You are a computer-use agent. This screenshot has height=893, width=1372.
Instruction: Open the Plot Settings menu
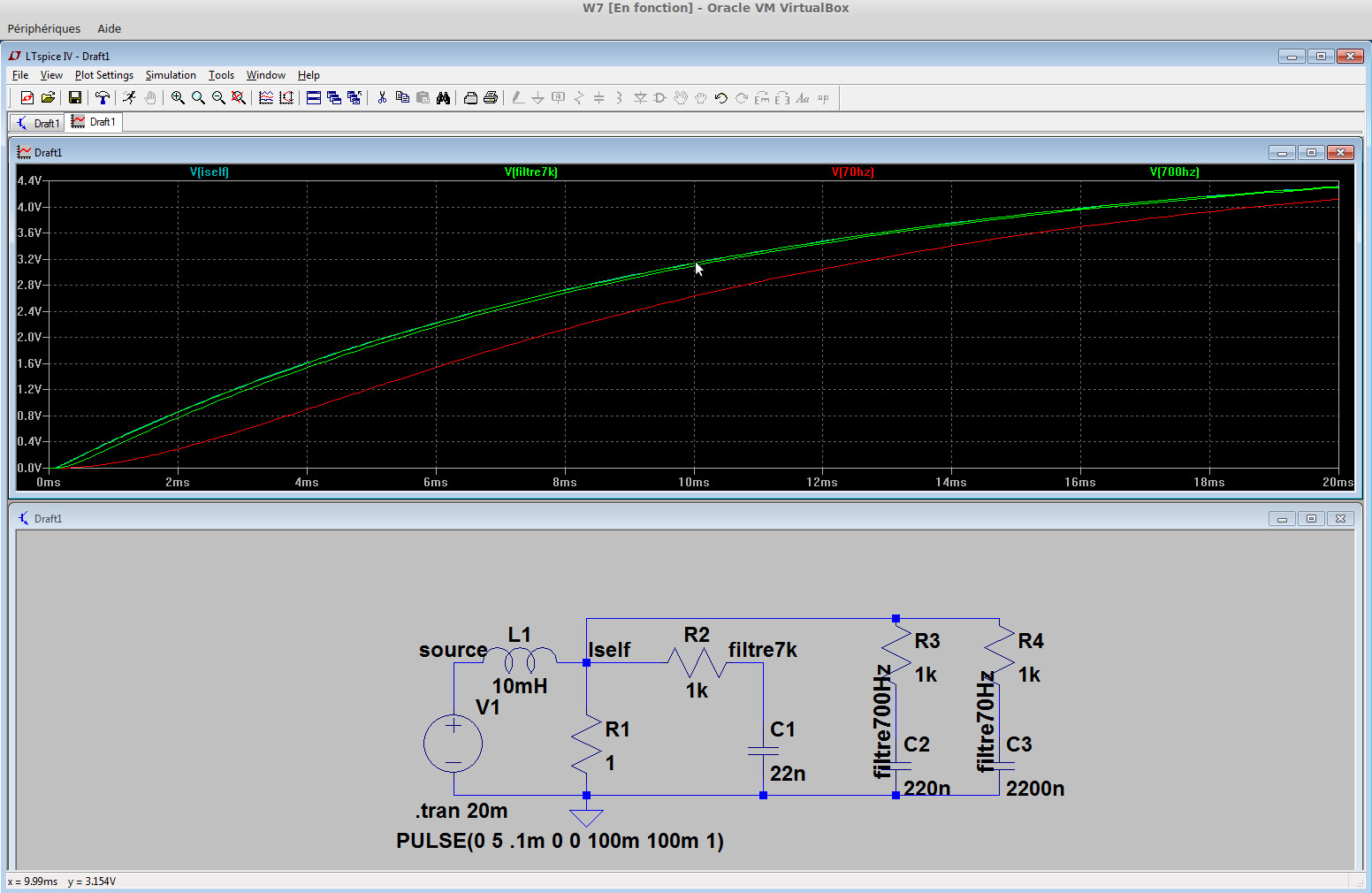coord(104,75)
